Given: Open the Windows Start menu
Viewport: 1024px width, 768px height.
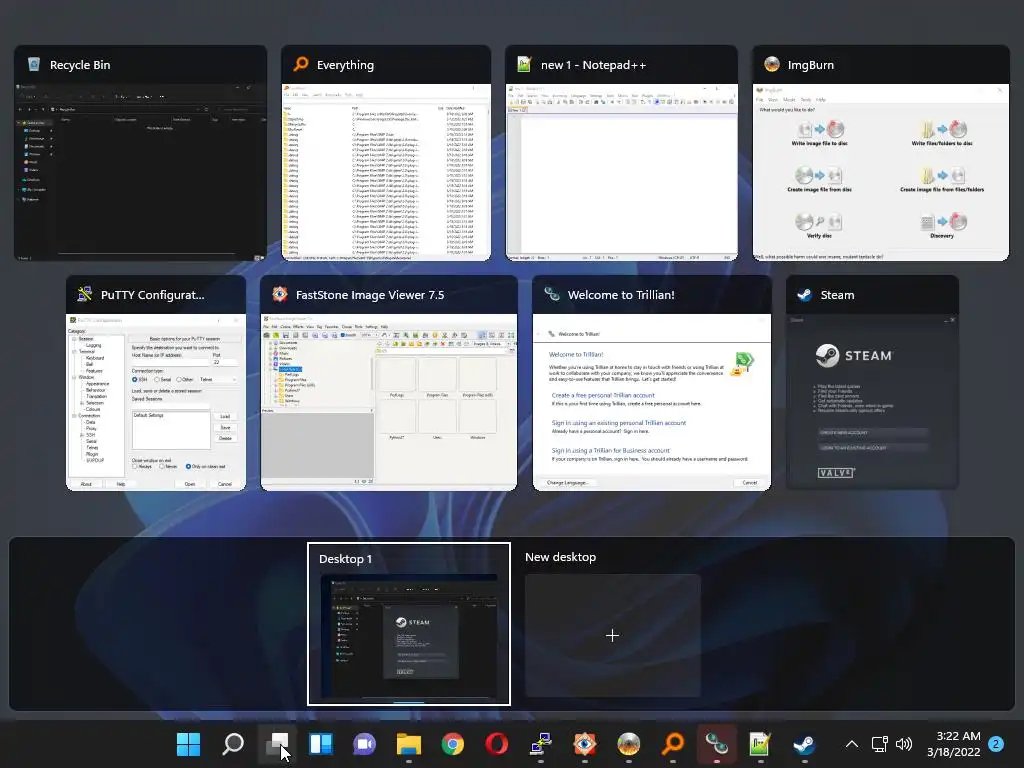Looking at the screenshot, I should pyautogui.click(x=189, y=744).
